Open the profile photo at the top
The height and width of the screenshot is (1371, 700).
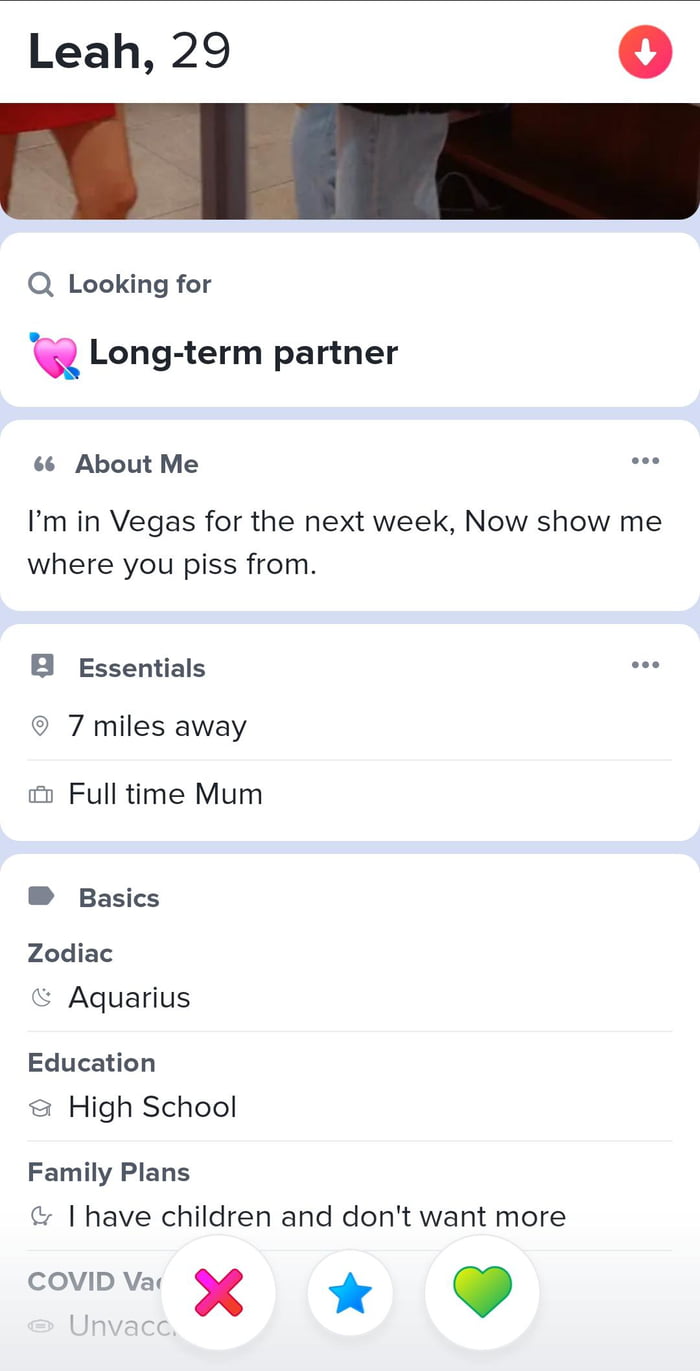(350, 160)
